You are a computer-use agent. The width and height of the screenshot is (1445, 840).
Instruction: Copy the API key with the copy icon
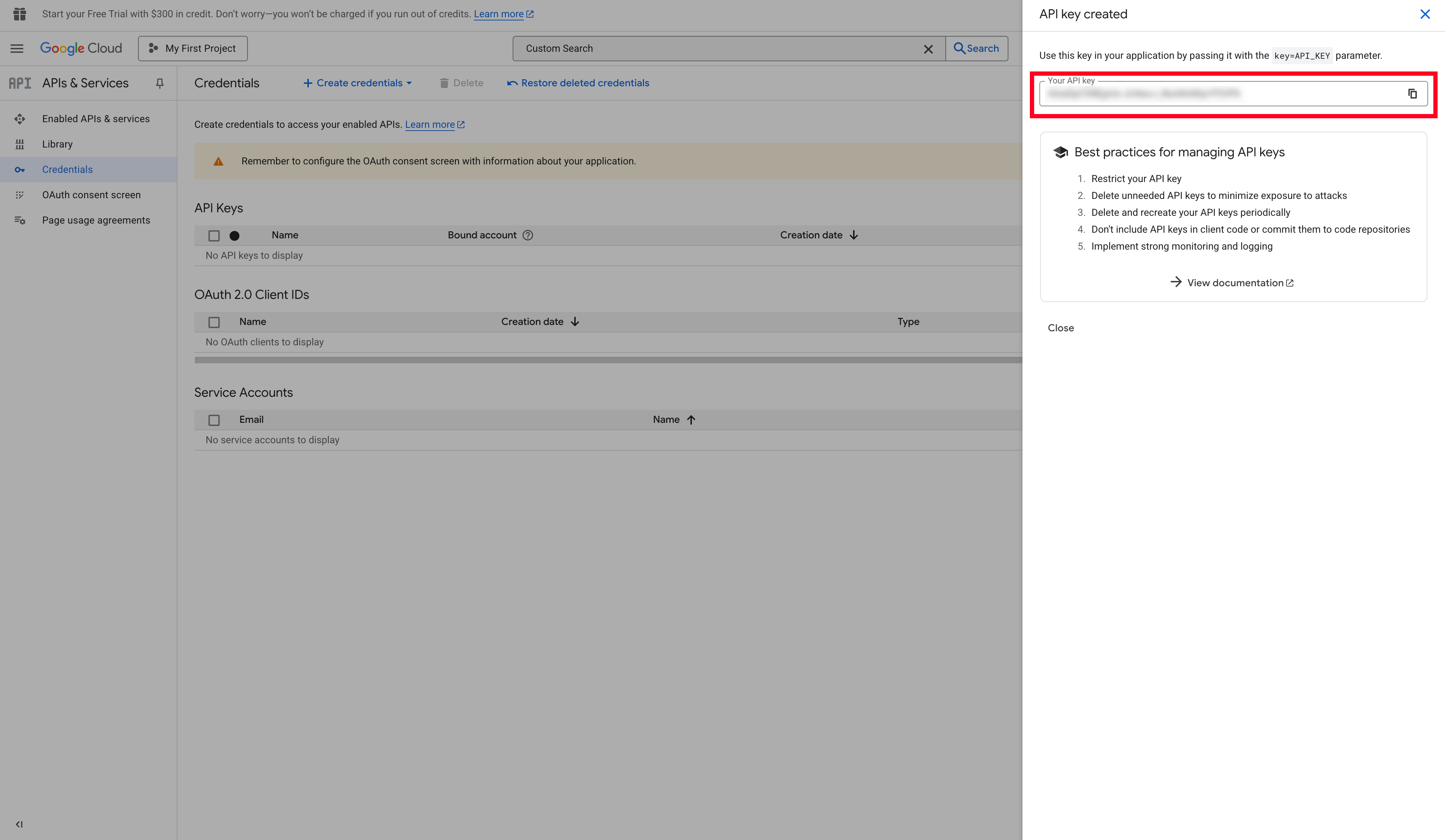point(1412,93)
